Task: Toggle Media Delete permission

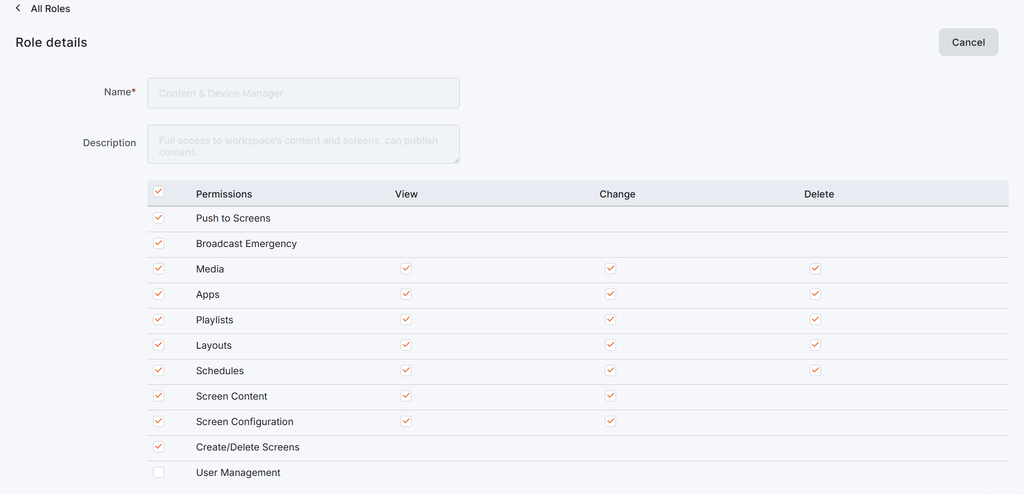Action: coord(815,269)
